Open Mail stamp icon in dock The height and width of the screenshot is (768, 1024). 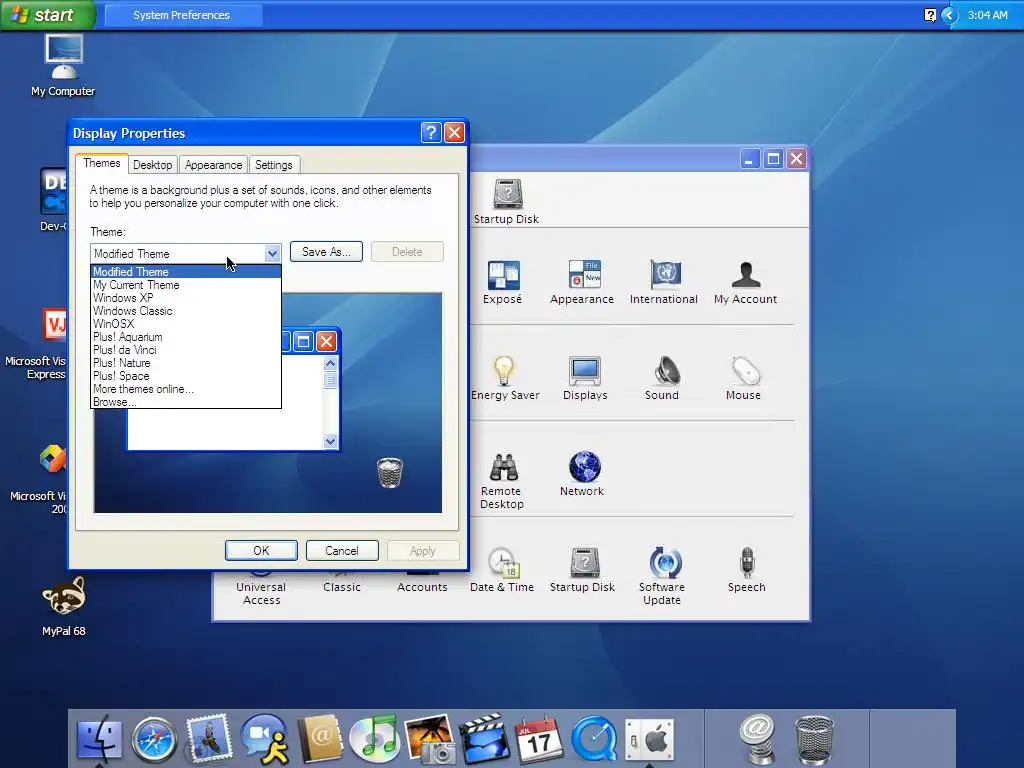209,738
